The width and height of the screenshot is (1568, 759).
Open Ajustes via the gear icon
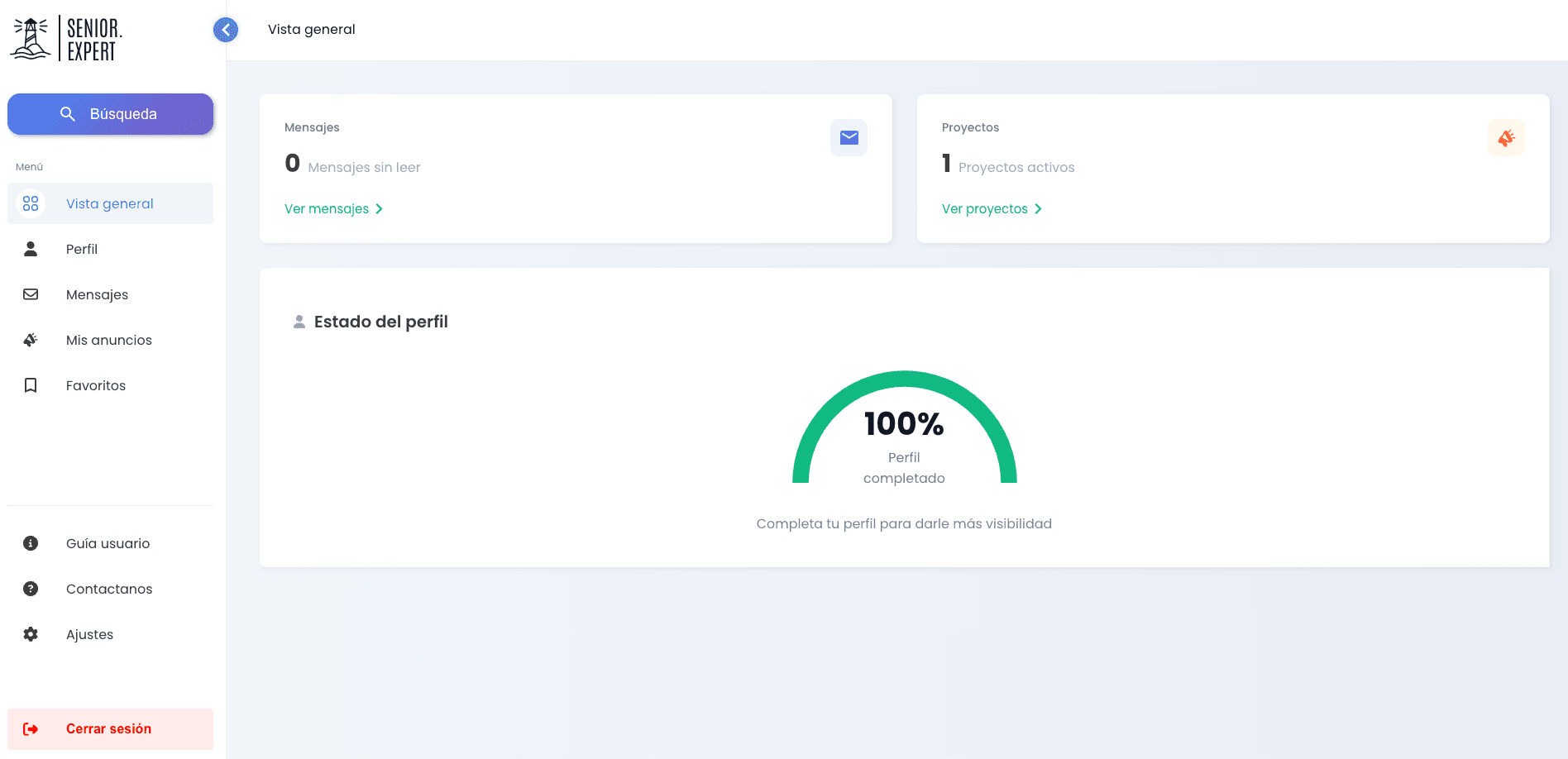pos(31,634)
